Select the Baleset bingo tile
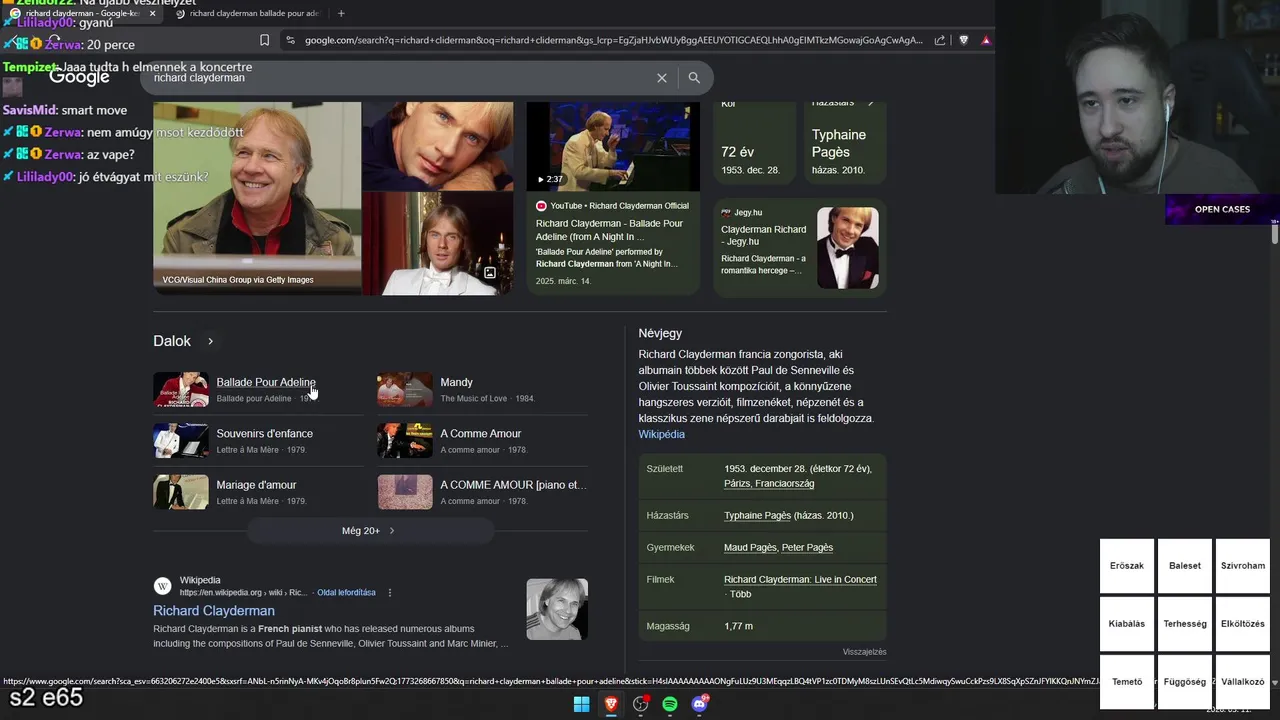Viewport: 1280px width, 720px height. 1185,566
